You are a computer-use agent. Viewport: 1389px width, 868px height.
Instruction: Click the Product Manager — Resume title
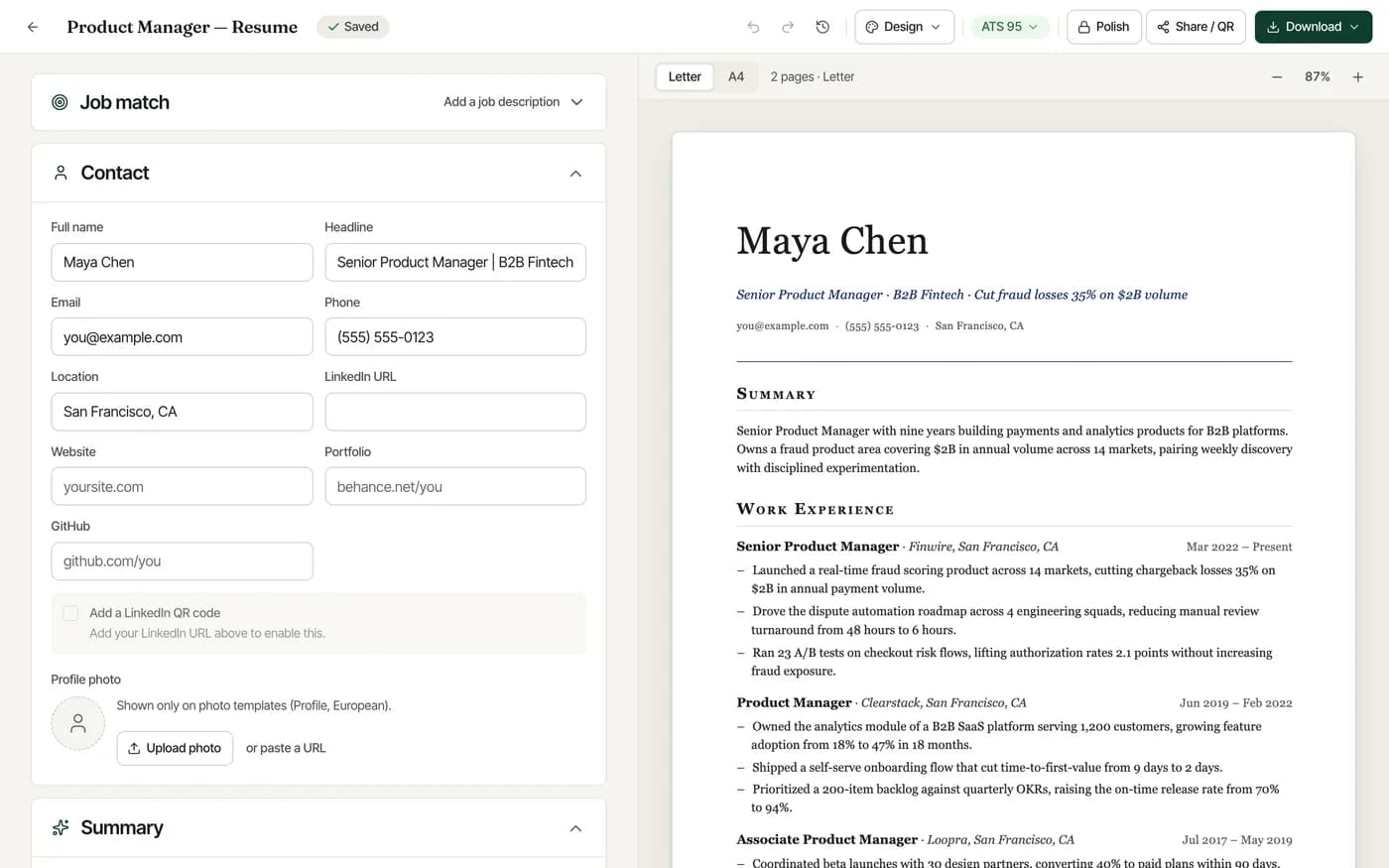pyautogui.click(x=183, y=27)
